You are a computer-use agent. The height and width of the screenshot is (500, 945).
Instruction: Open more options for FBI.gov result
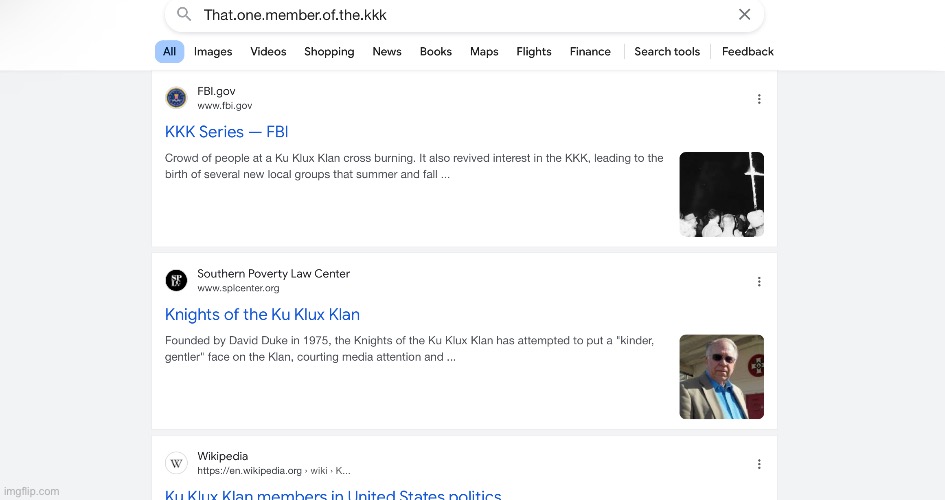(759, 99)
